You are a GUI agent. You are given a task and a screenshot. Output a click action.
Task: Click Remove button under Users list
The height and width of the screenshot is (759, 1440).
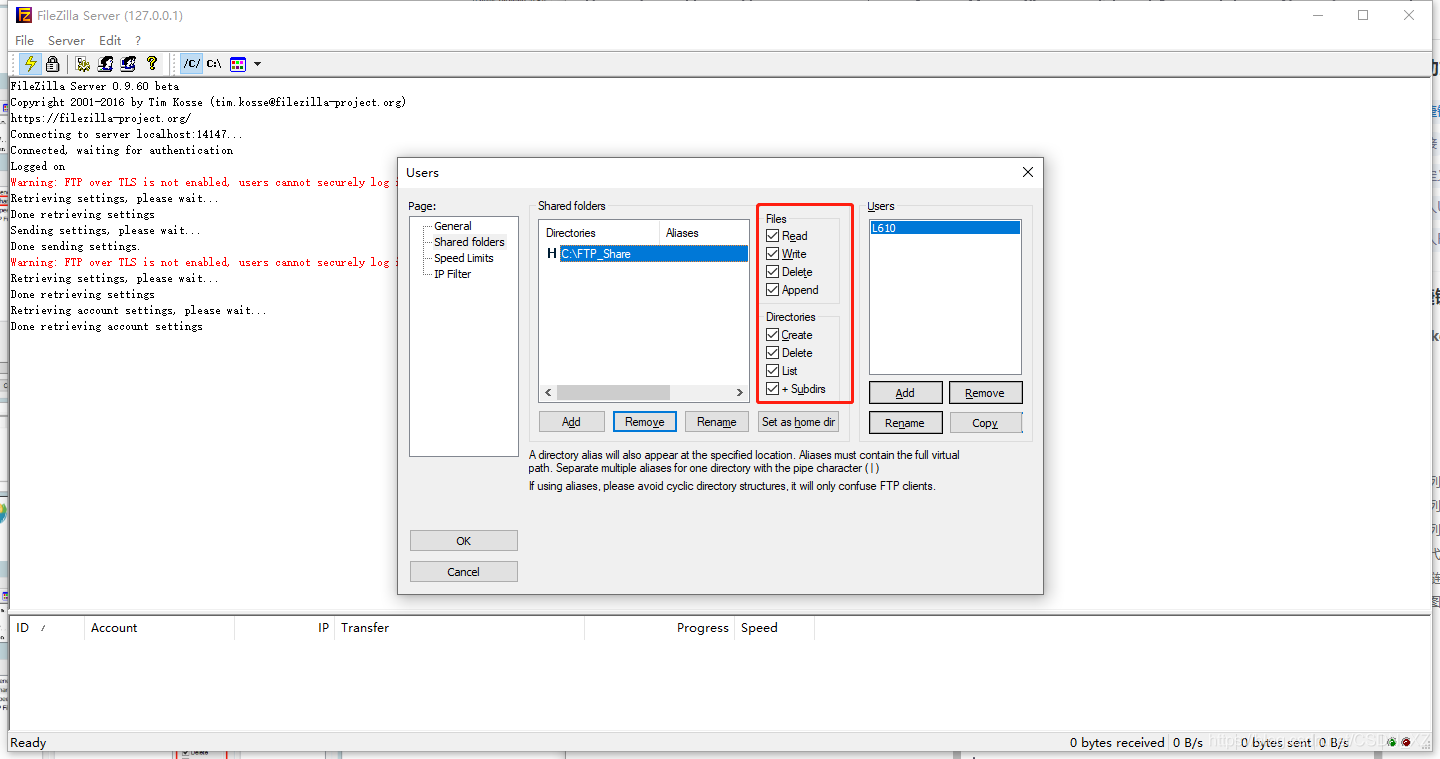(x=986, y=393)
